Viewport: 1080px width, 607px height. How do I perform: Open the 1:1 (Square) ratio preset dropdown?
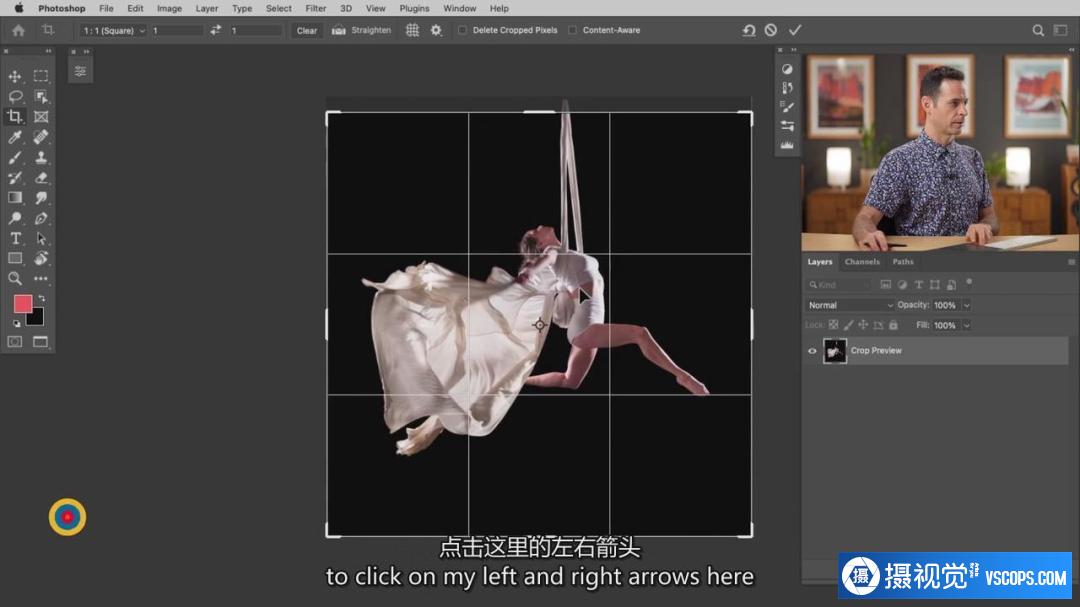point(114,30)
